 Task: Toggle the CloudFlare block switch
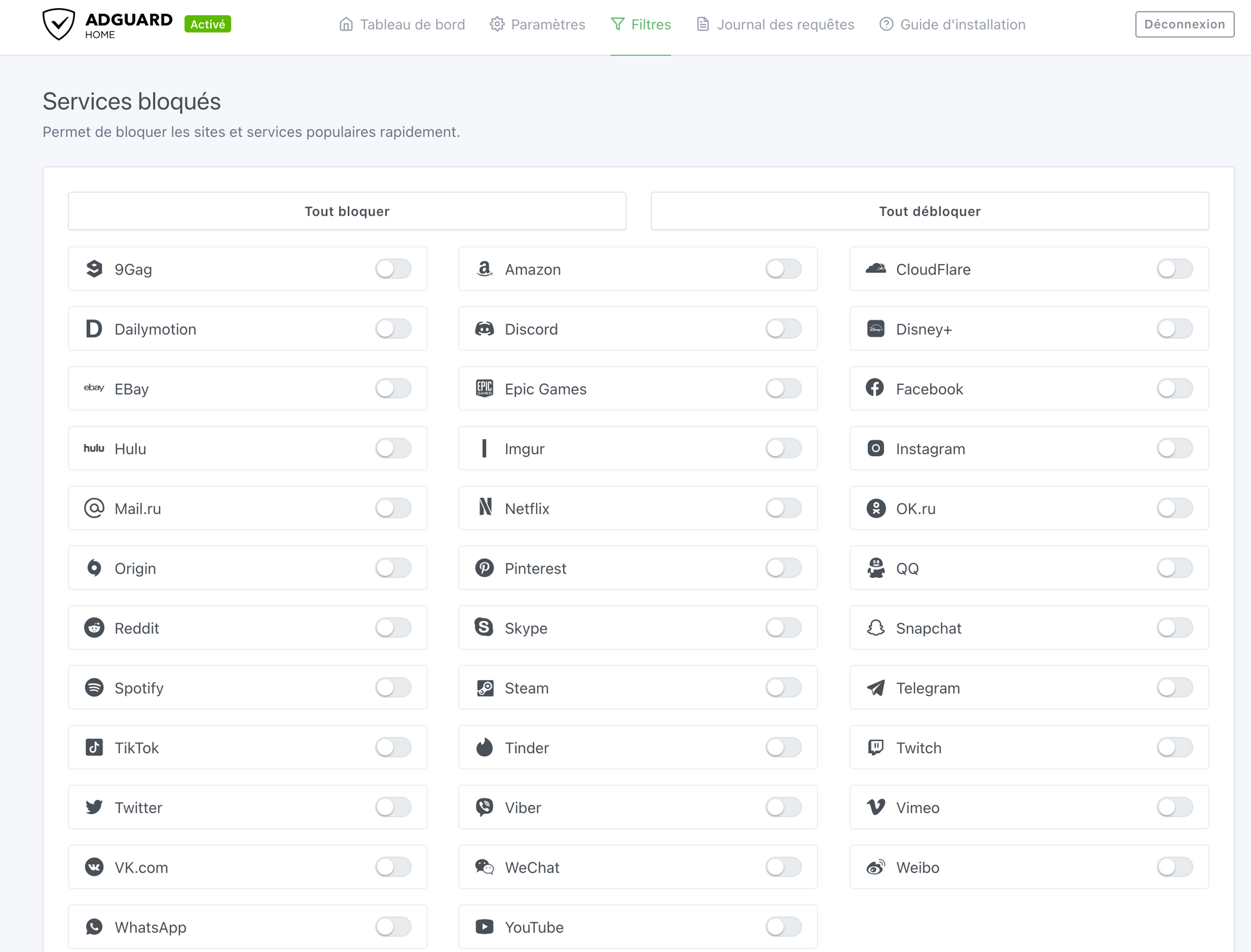point(1175,269)
